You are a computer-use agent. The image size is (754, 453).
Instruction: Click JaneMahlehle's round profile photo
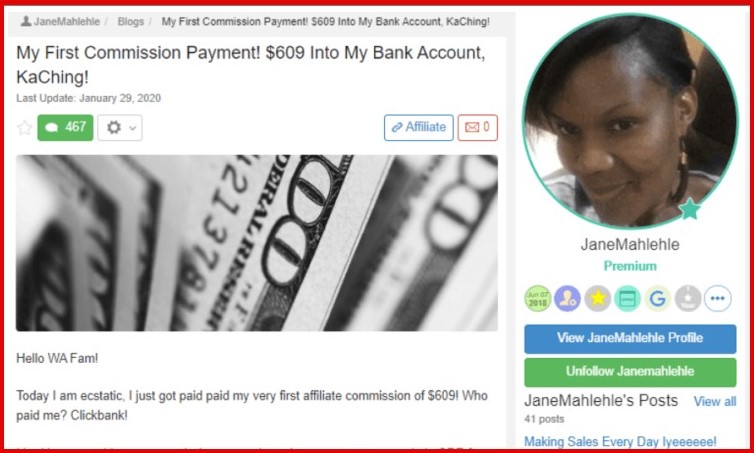630,121
